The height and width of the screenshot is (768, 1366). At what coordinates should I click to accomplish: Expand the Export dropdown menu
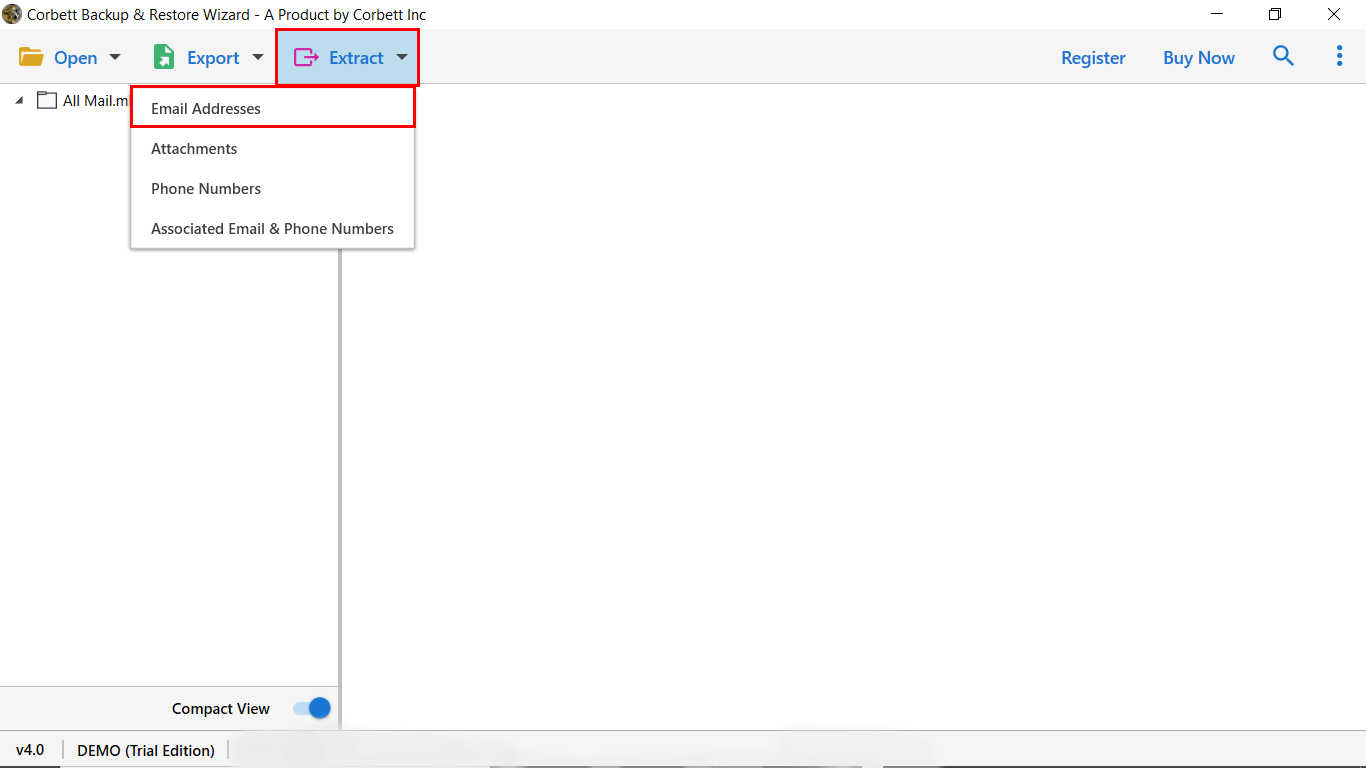[257, 57]
